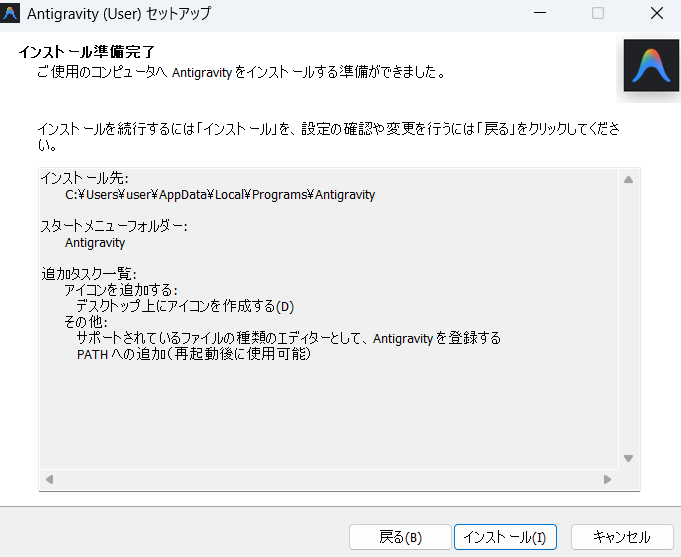
Task: Click the disabled maximize button
Action: (598, 14)
